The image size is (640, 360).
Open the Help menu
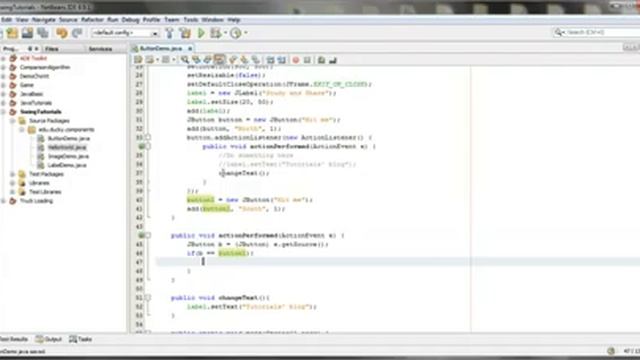coord(233,20)
